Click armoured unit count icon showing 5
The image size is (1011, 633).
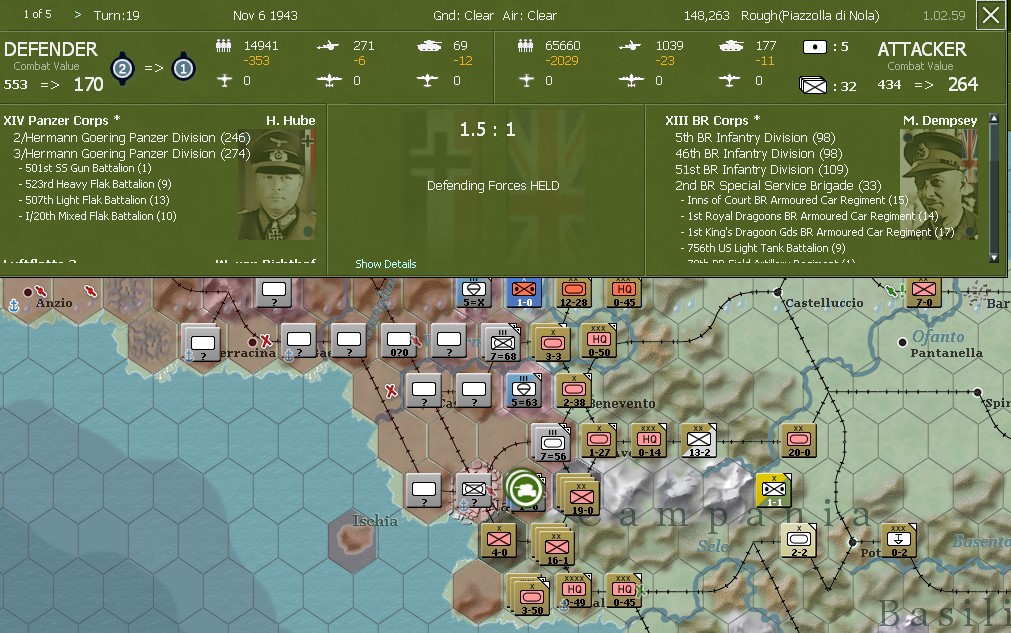(x=814, y=47)
